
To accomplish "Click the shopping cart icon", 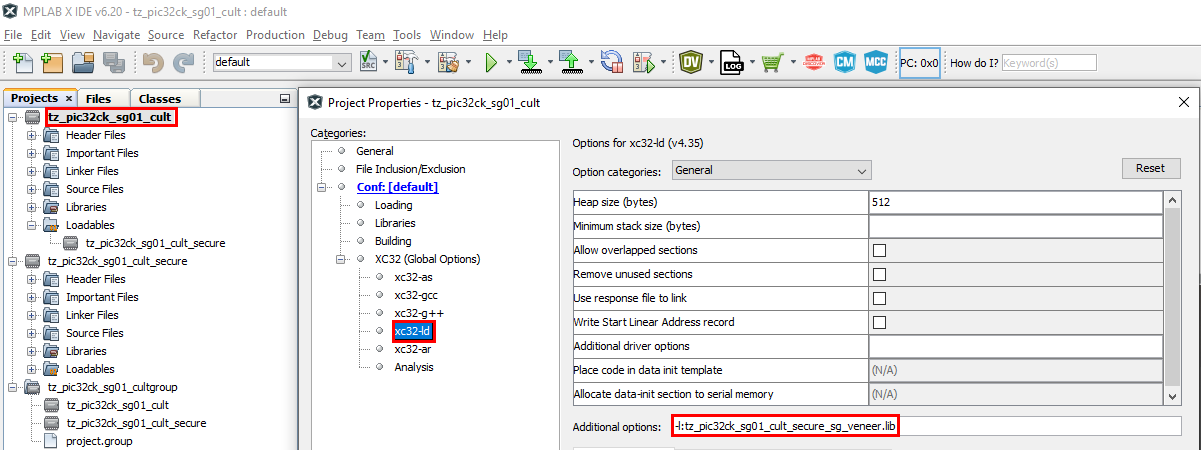I will [x=771, y=62].
